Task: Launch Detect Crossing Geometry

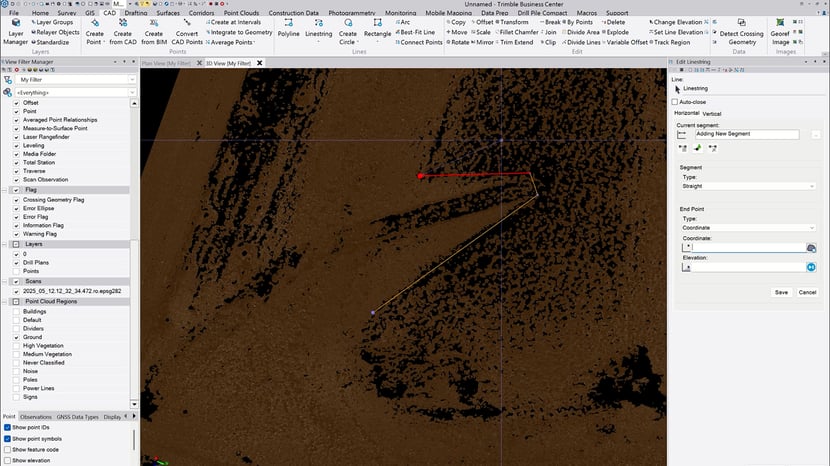Action: 742,32
